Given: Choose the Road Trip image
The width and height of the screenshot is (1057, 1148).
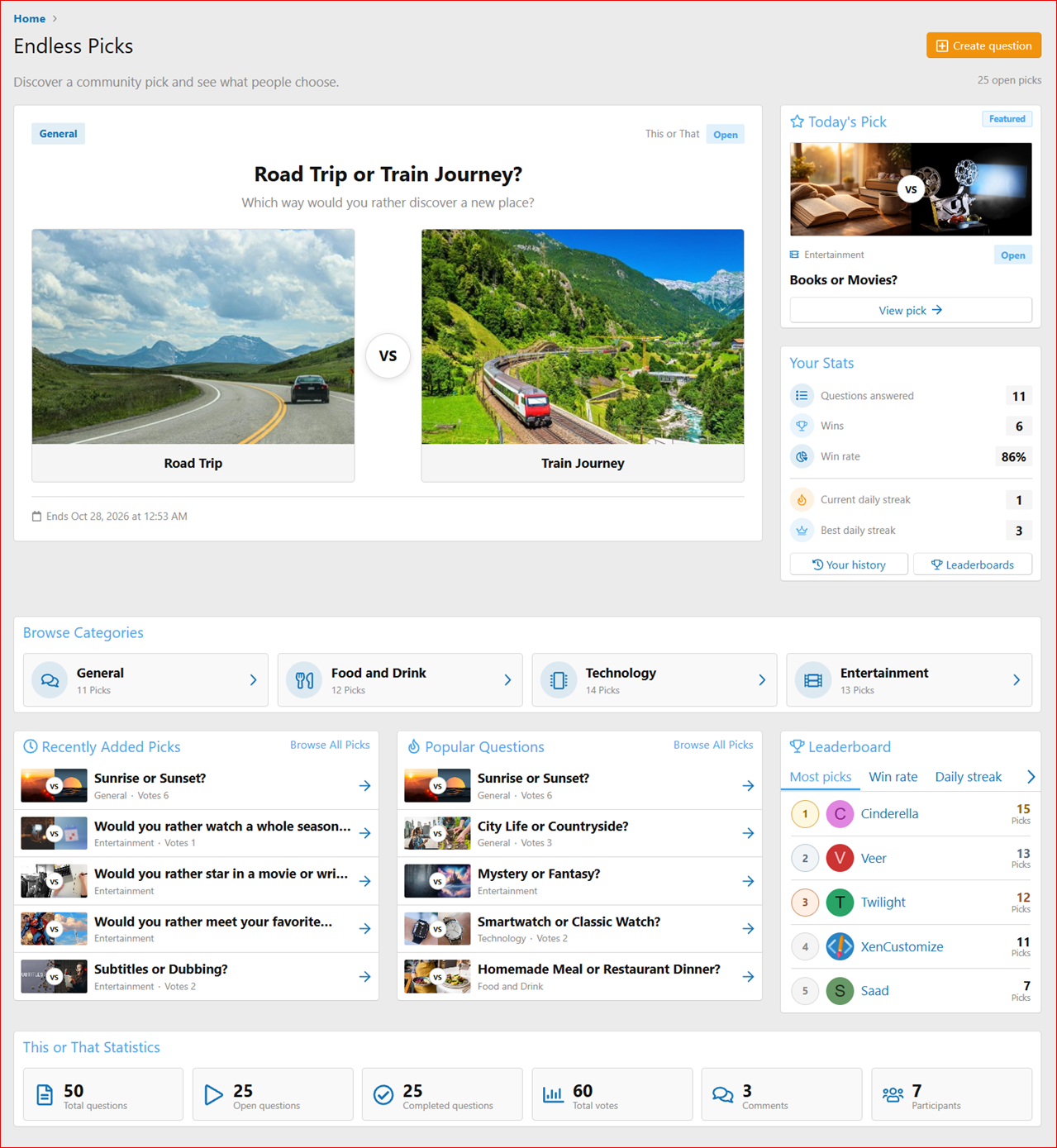Looking at the screenshot, I should click(193, 336).
